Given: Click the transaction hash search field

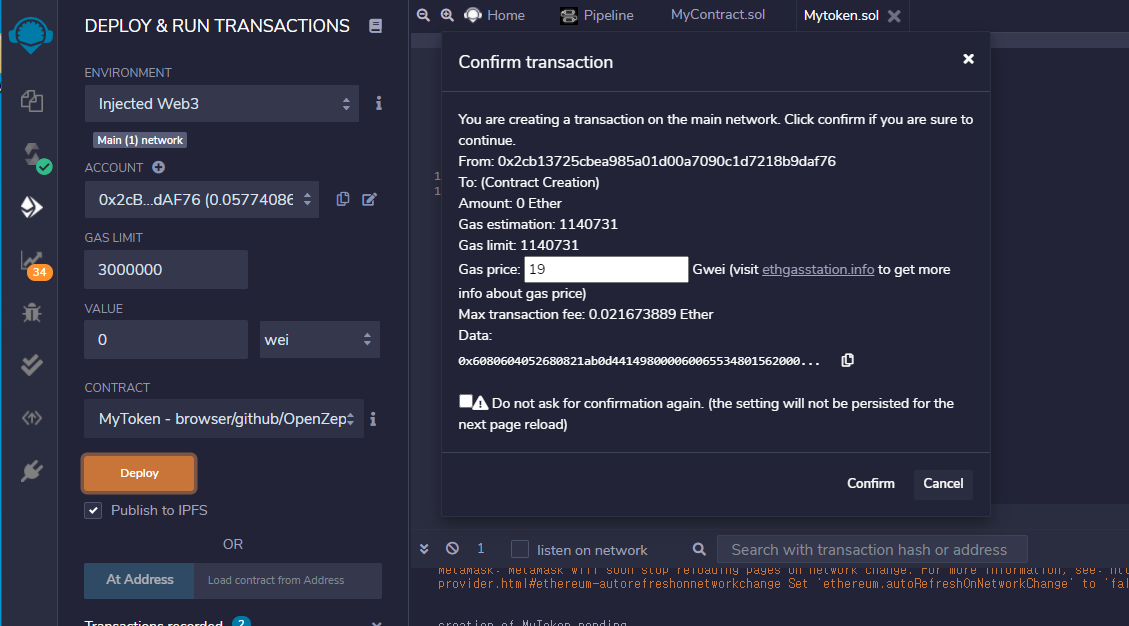Looking at the screenshot, I should [872, 550].
